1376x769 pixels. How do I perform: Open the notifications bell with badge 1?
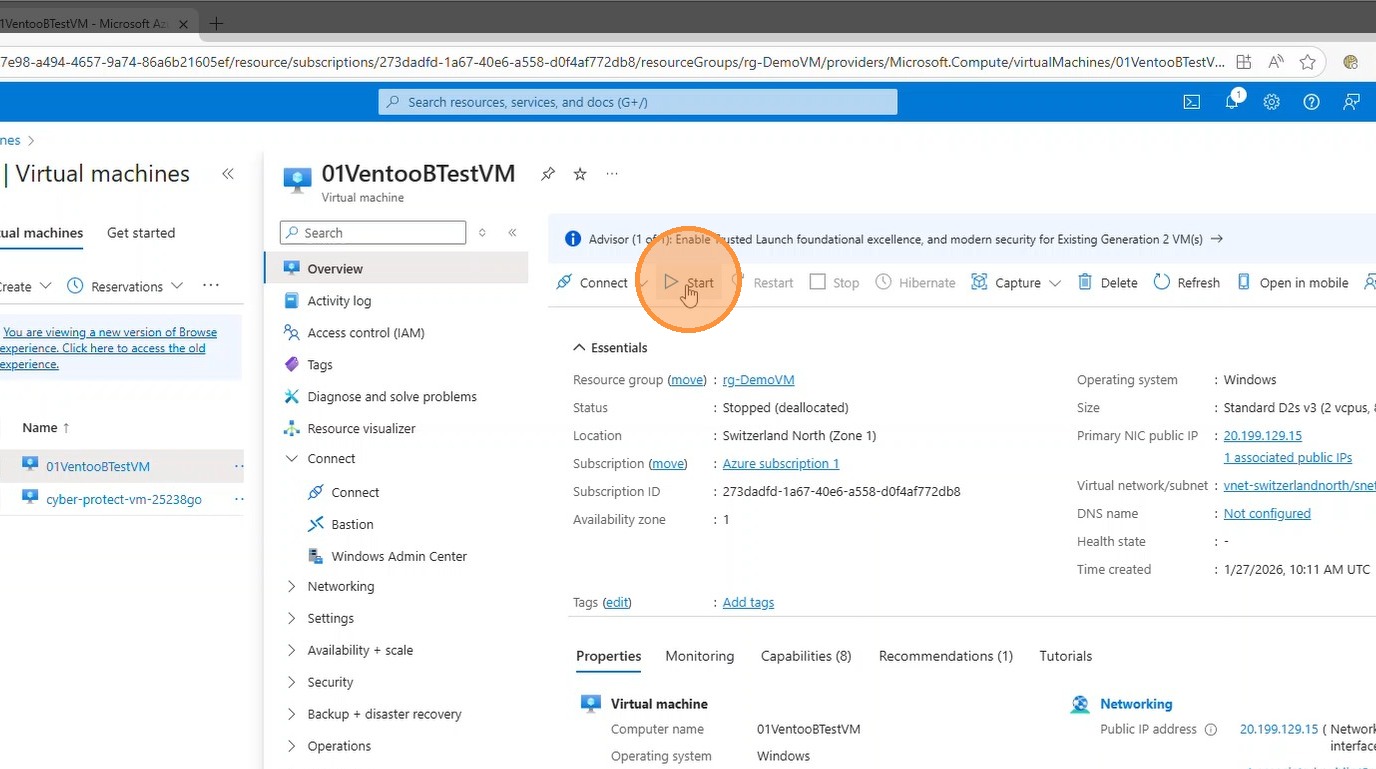pyautogui.click(x=1233, y=101)
